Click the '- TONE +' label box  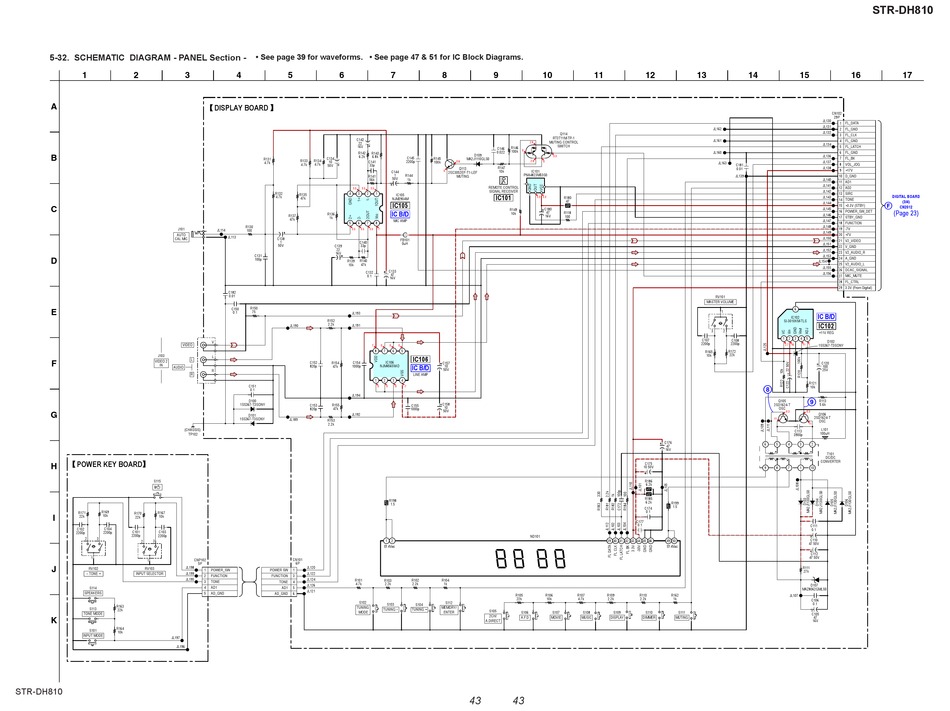point(93,573)
